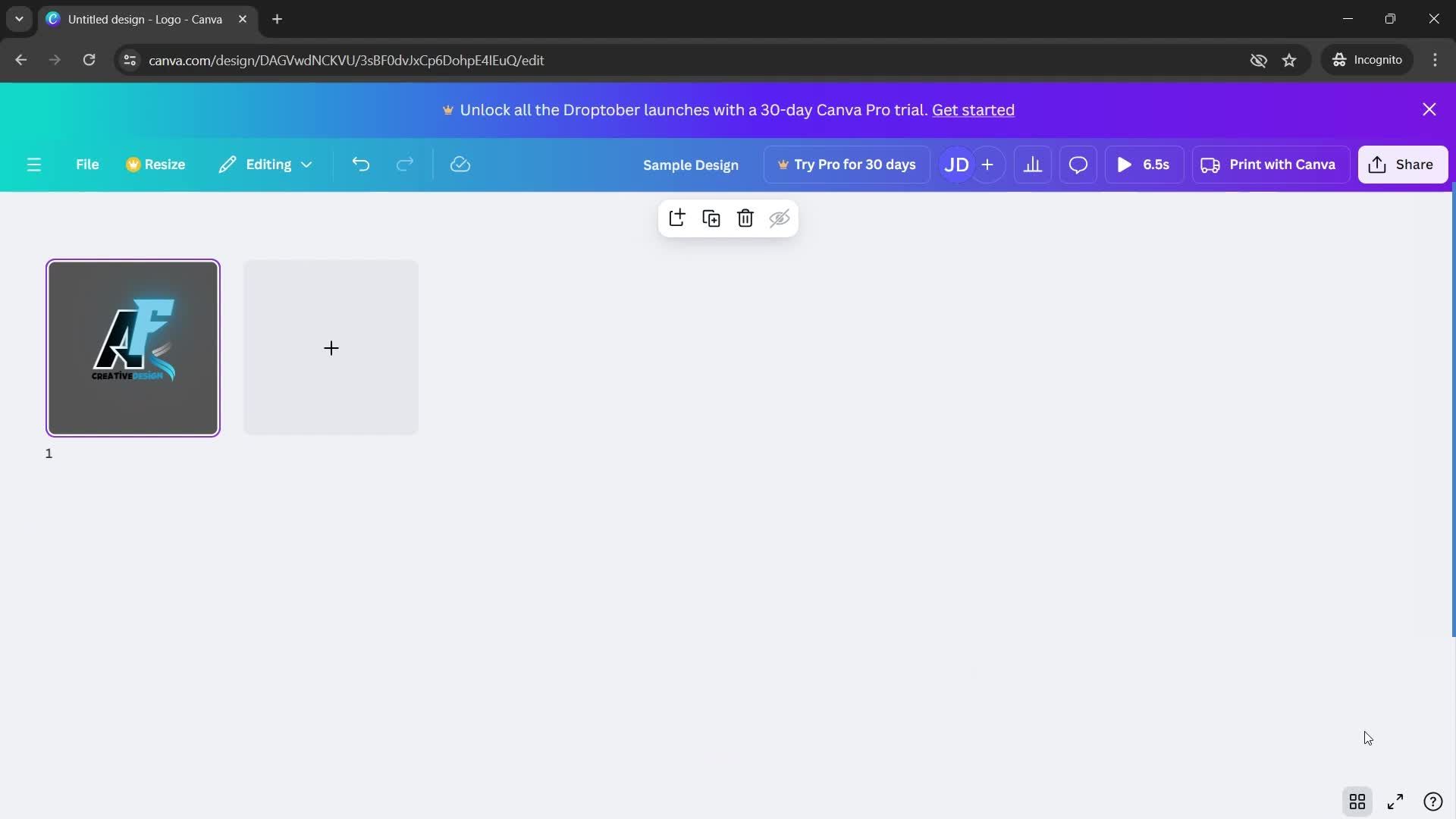Expand the File menu
Screen dimensions: 1456x819
click(87, 164)
